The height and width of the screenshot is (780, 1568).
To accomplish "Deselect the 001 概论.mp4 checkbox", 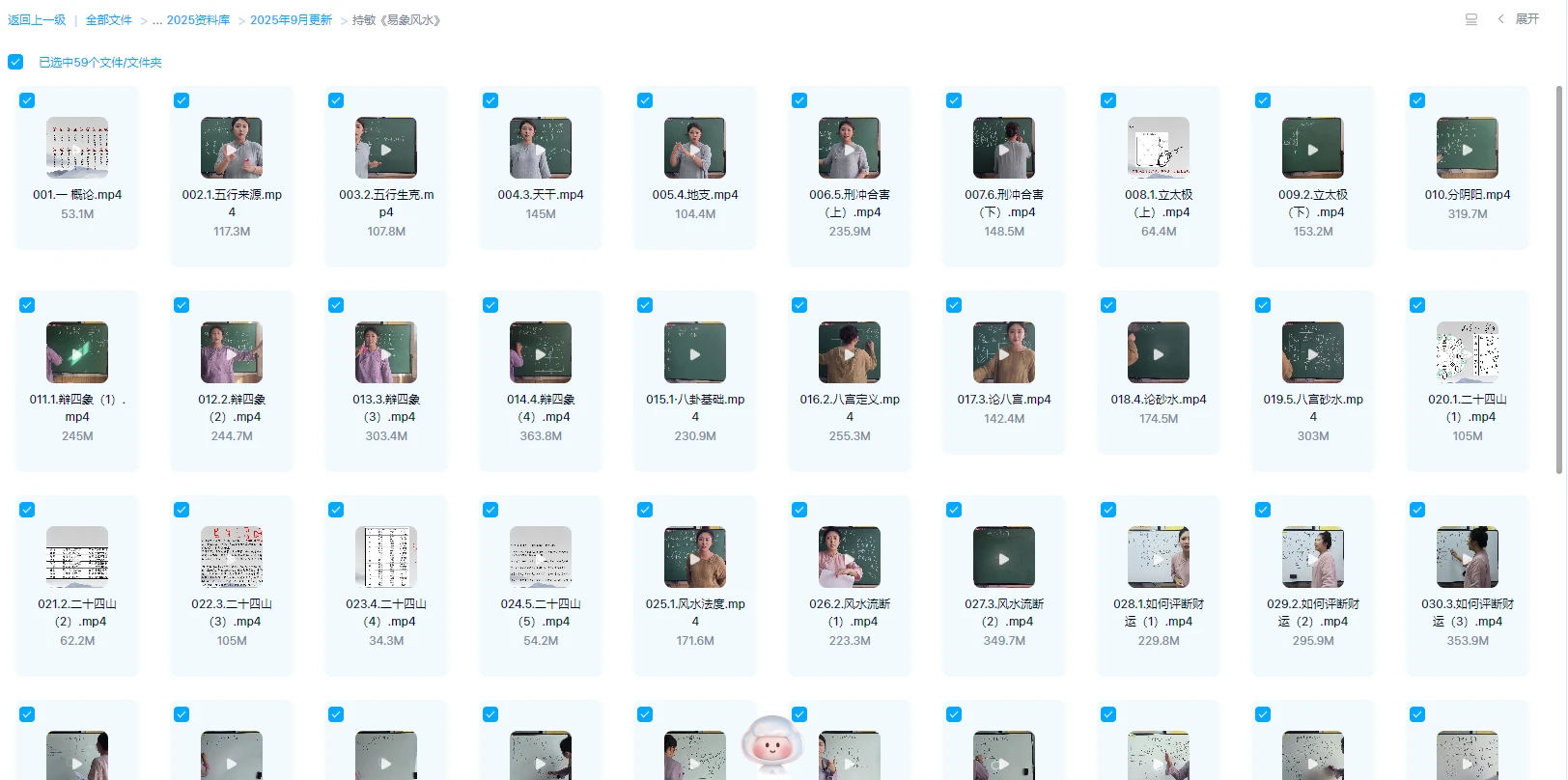I will point(27,100).
